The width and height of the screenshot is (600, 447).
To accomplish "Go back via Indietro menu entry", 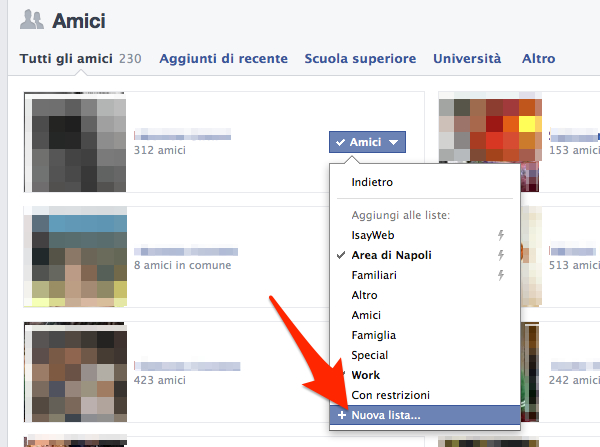I will click(425, 182).
